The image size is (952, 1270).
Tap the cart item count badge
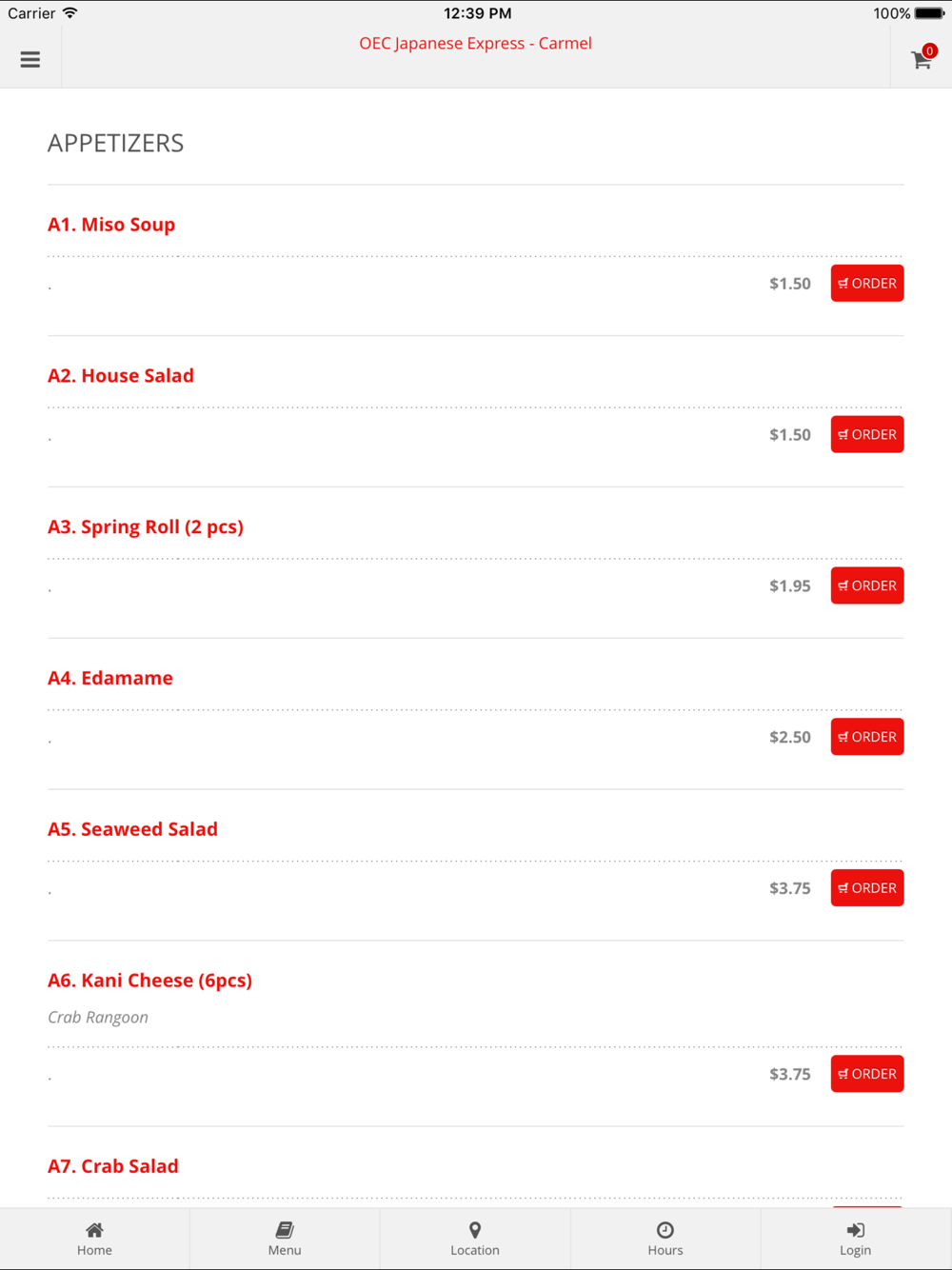pyautogui.click(x=930, y=50)
